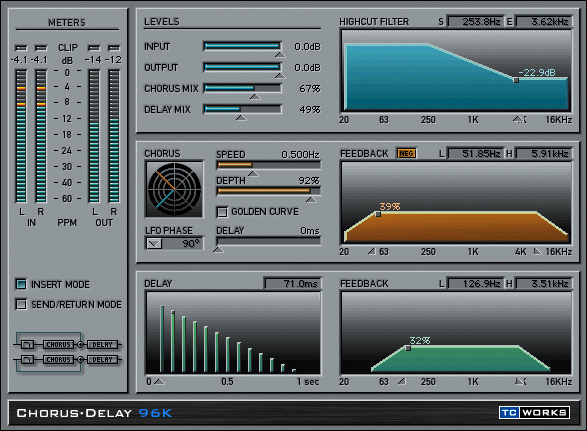Click the 67% chorus mix value

pos(310,89)
